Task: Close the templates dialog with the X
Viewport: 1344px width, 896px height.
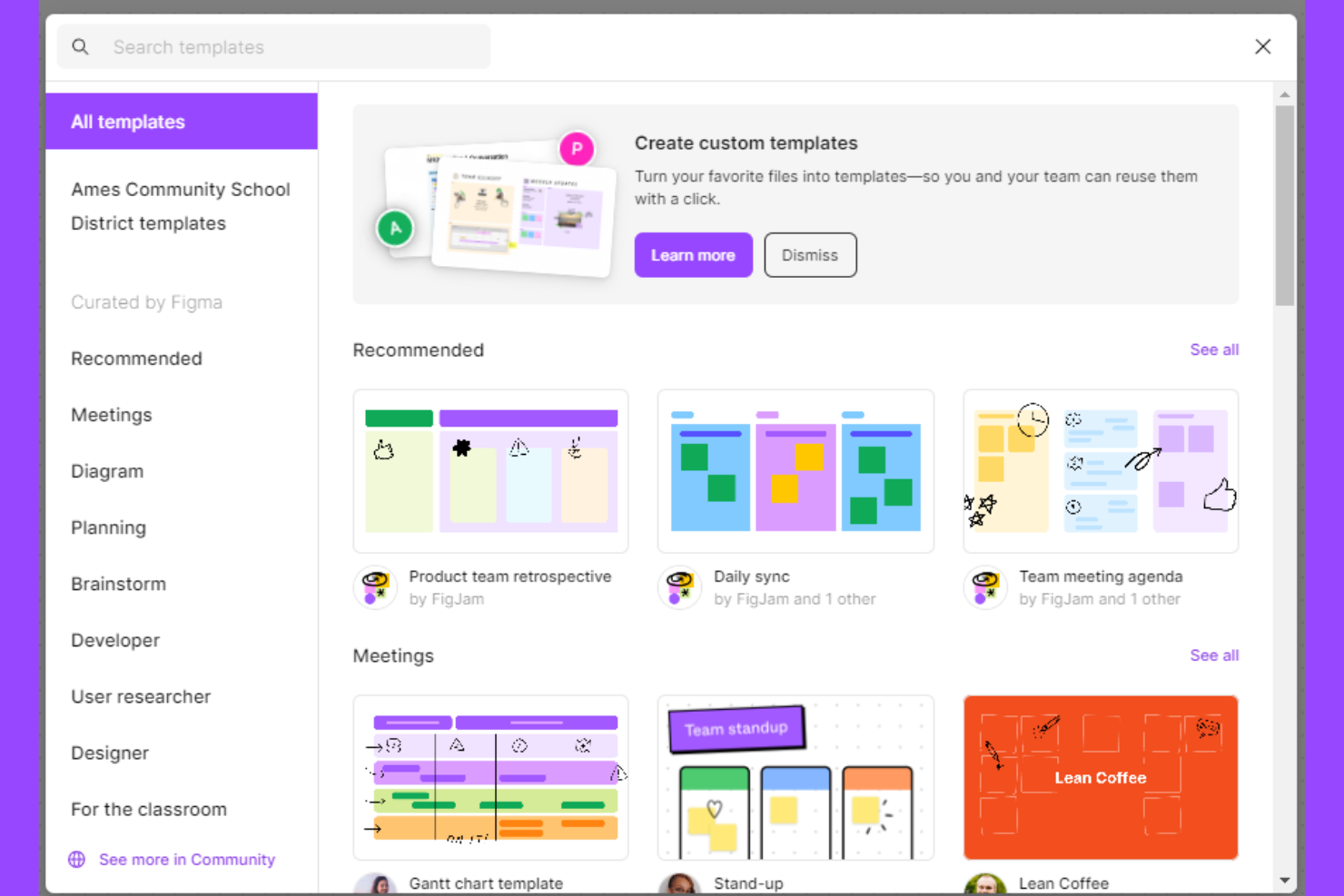Action: click(1262, 46)
